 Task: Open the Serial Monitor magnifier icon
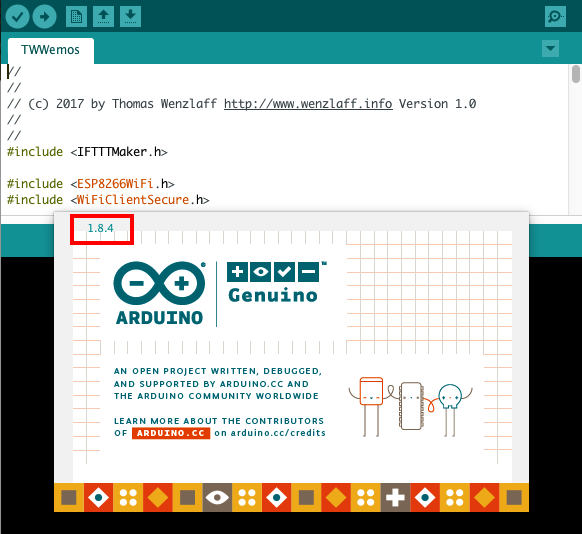[x=555, y=16]
